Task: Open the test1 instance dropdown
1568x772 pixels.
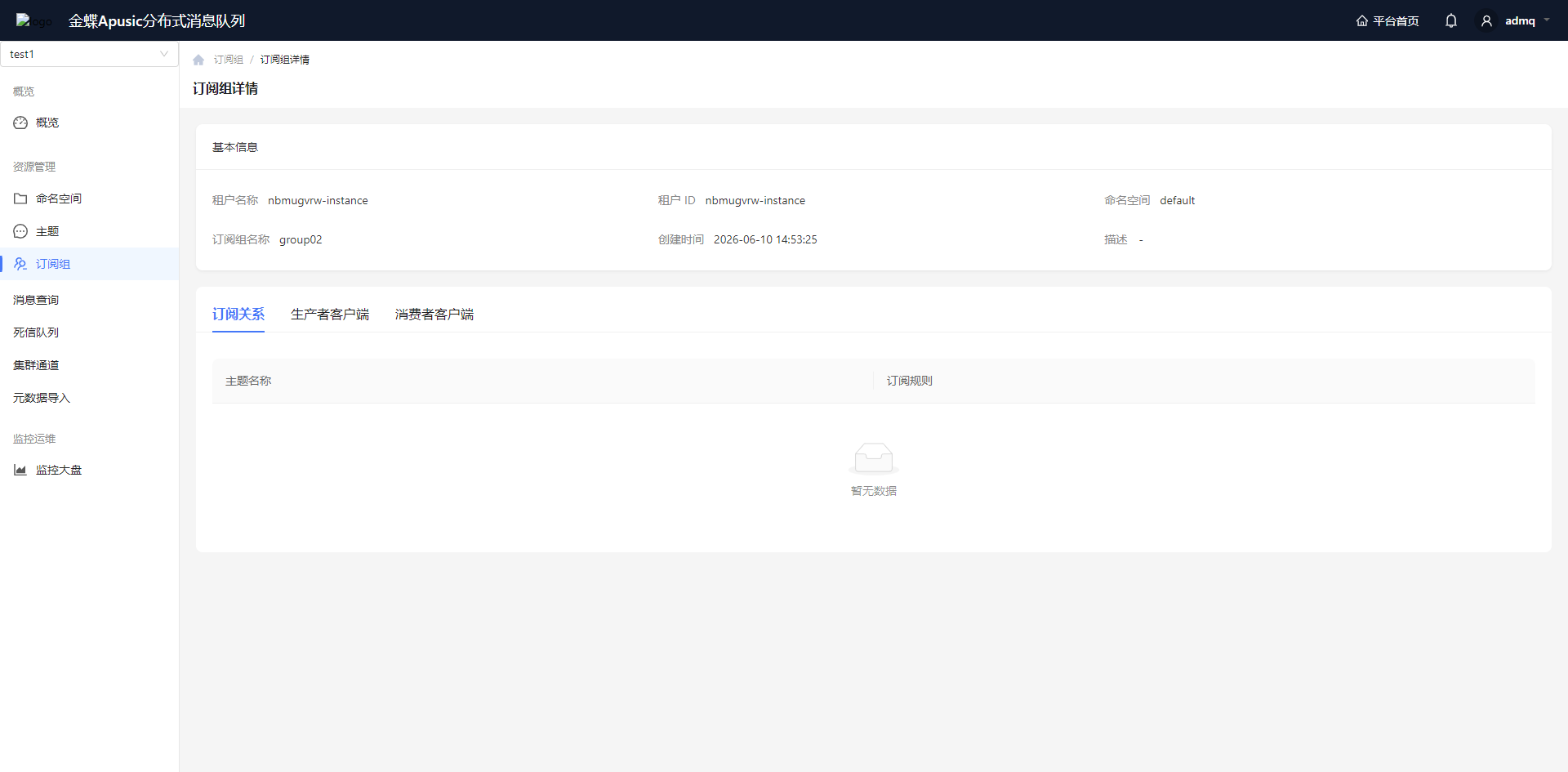Action: click(89, 54)
